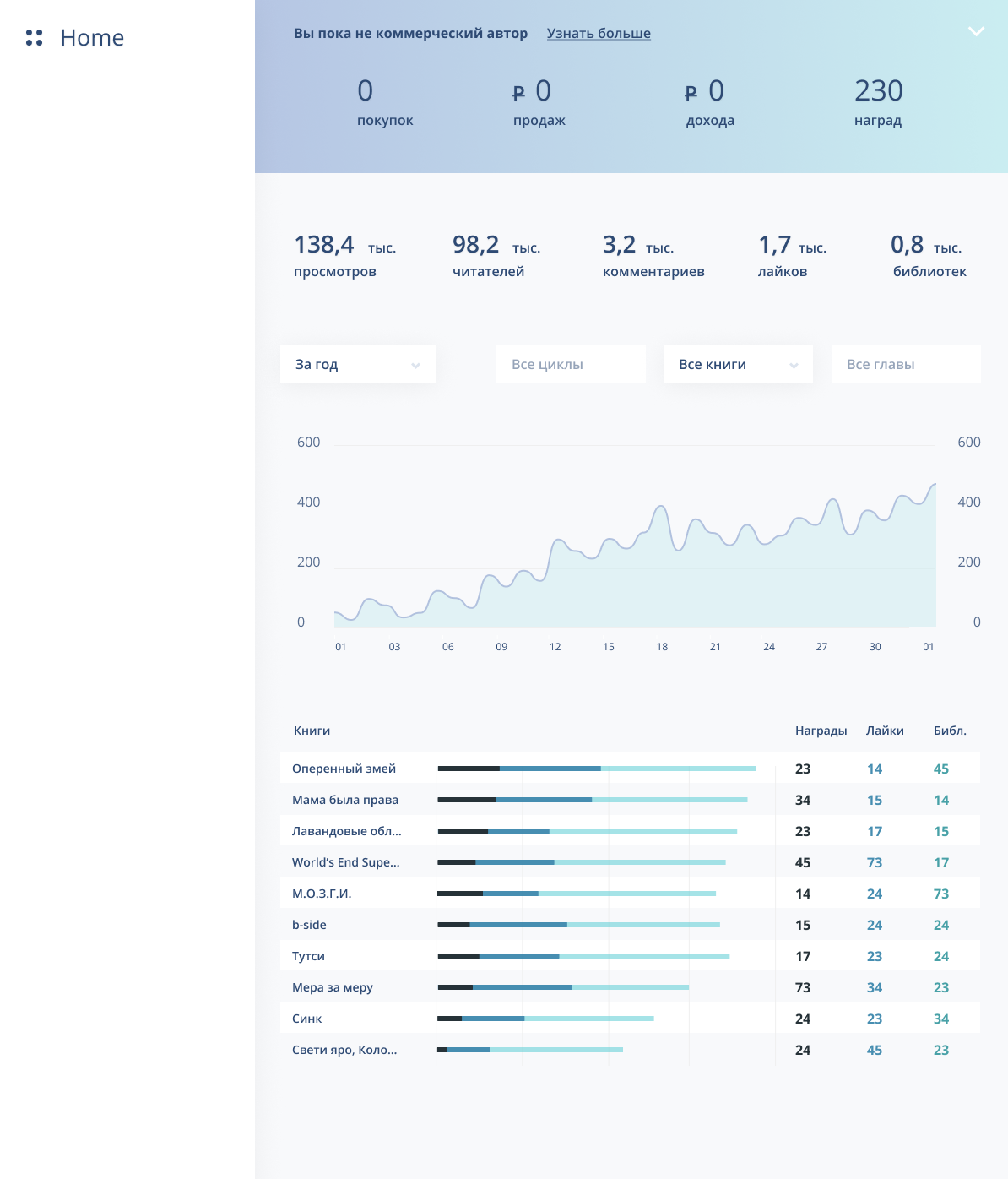1008x1179 pixels.
Task: Open the 'Мама была права' book
Action: coord(345,800)
